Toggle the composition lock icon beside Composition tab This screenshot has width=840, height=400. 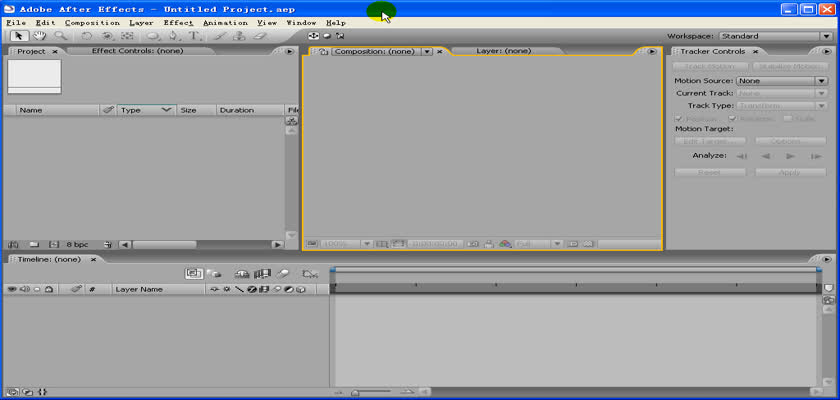tap(324, 51)
